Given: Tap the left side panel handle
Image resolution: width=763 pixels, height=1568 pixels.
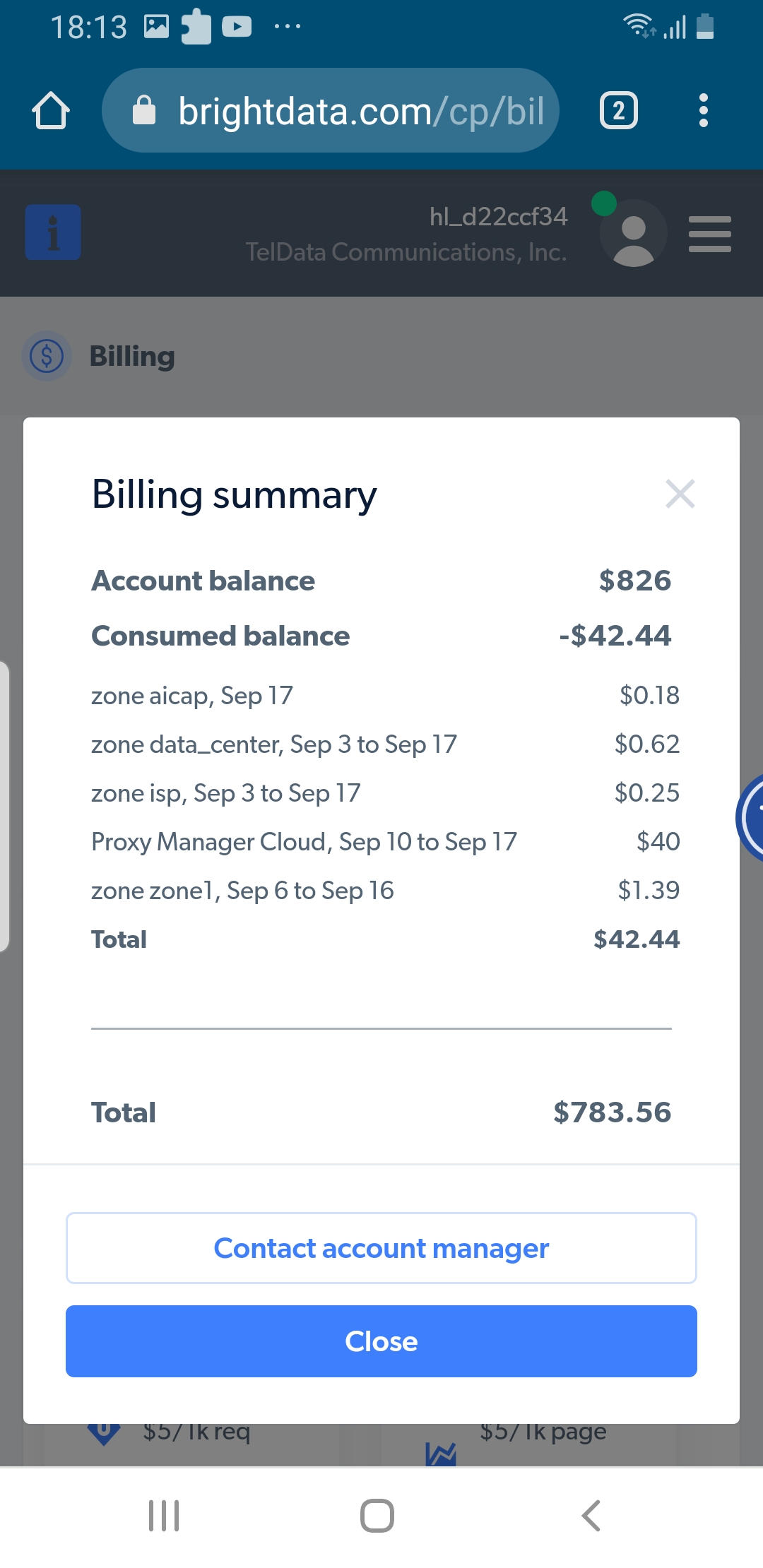Looking at the screenshot, I should coord(4,805).
